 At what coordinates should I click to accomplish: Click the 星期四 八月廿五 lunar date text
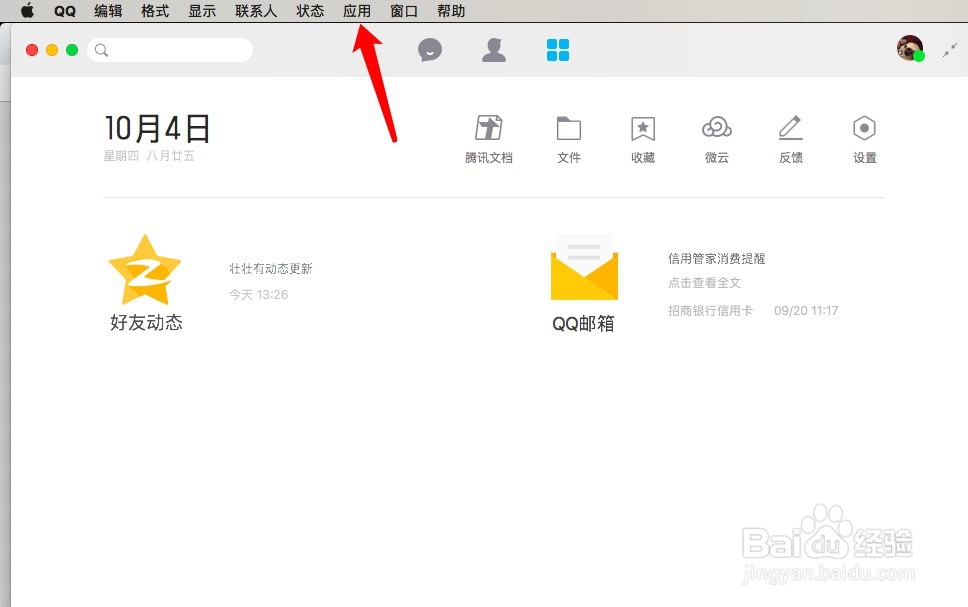149,156
